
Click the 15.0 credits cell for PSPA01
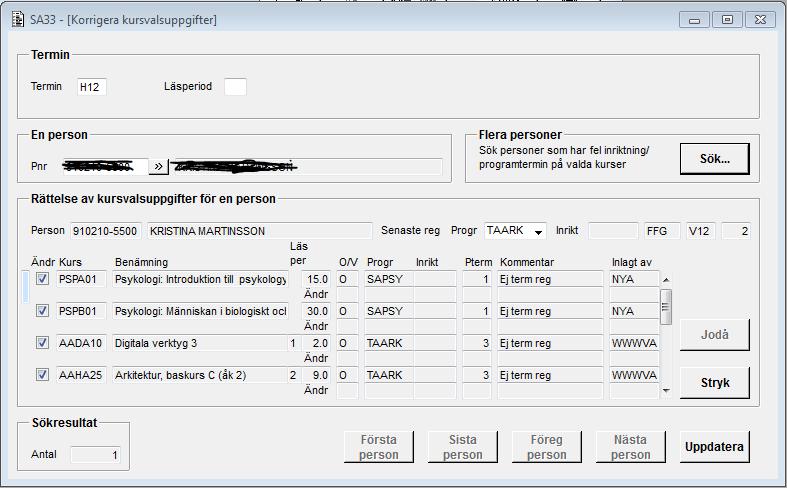click(x=316, y=279)
